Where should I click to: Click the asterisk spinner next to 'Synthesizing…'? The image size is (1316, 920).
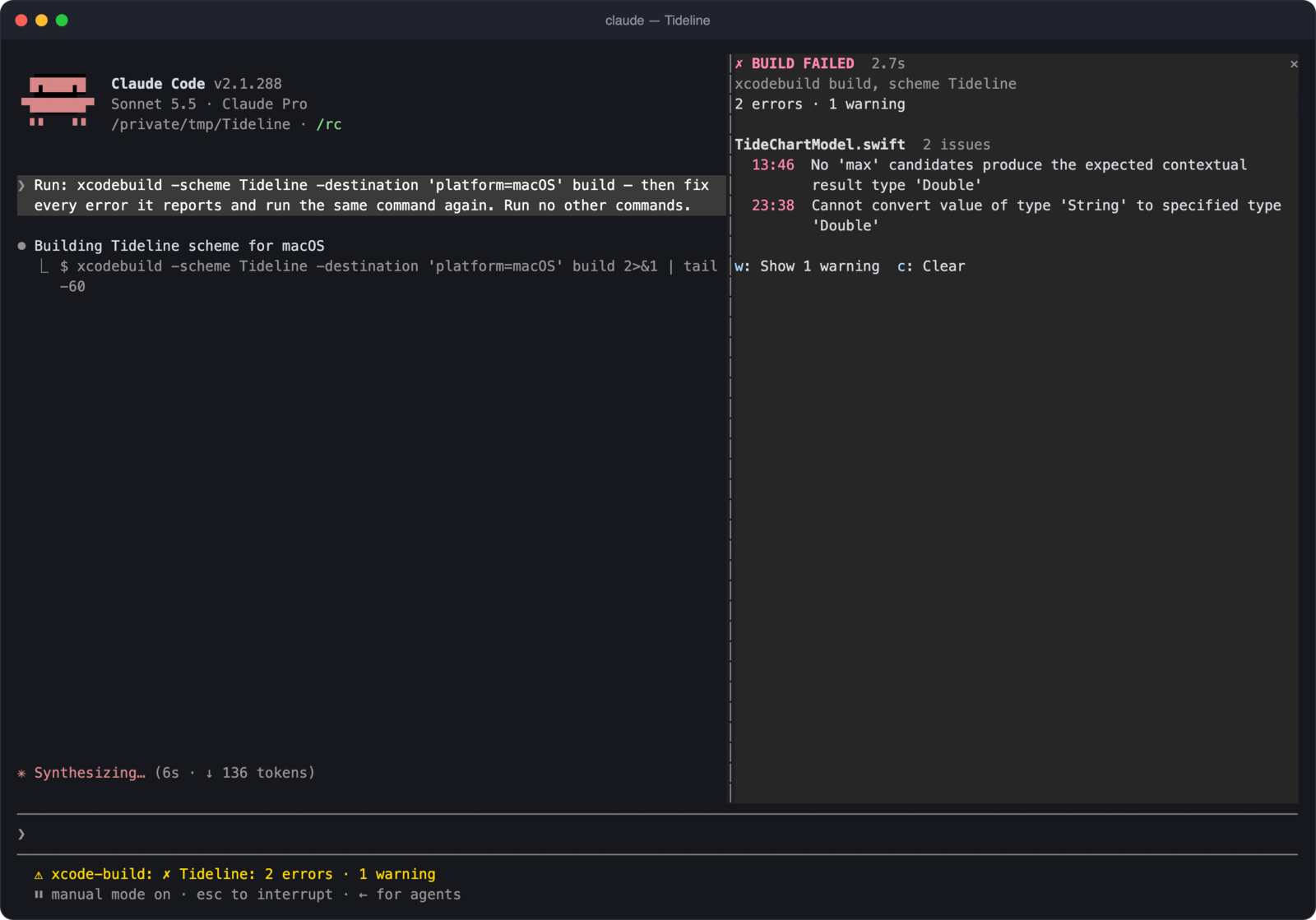21,774
